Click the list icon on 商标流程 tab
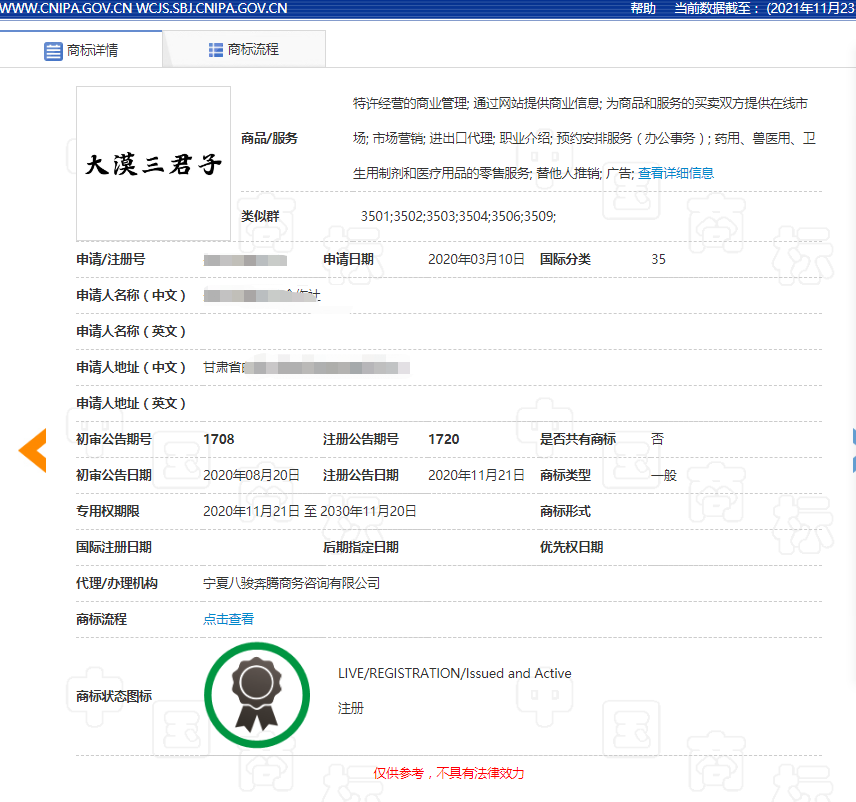856x802 pixels. [216, 49]
